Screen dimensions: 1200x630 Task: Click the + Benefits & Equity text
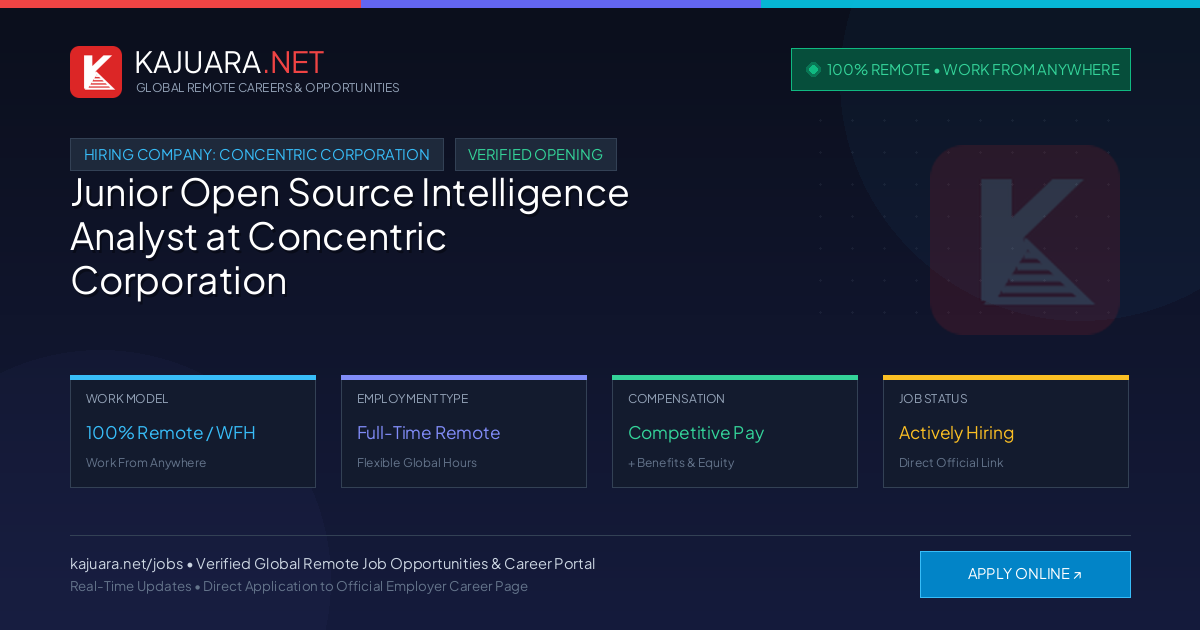[681, 463]
